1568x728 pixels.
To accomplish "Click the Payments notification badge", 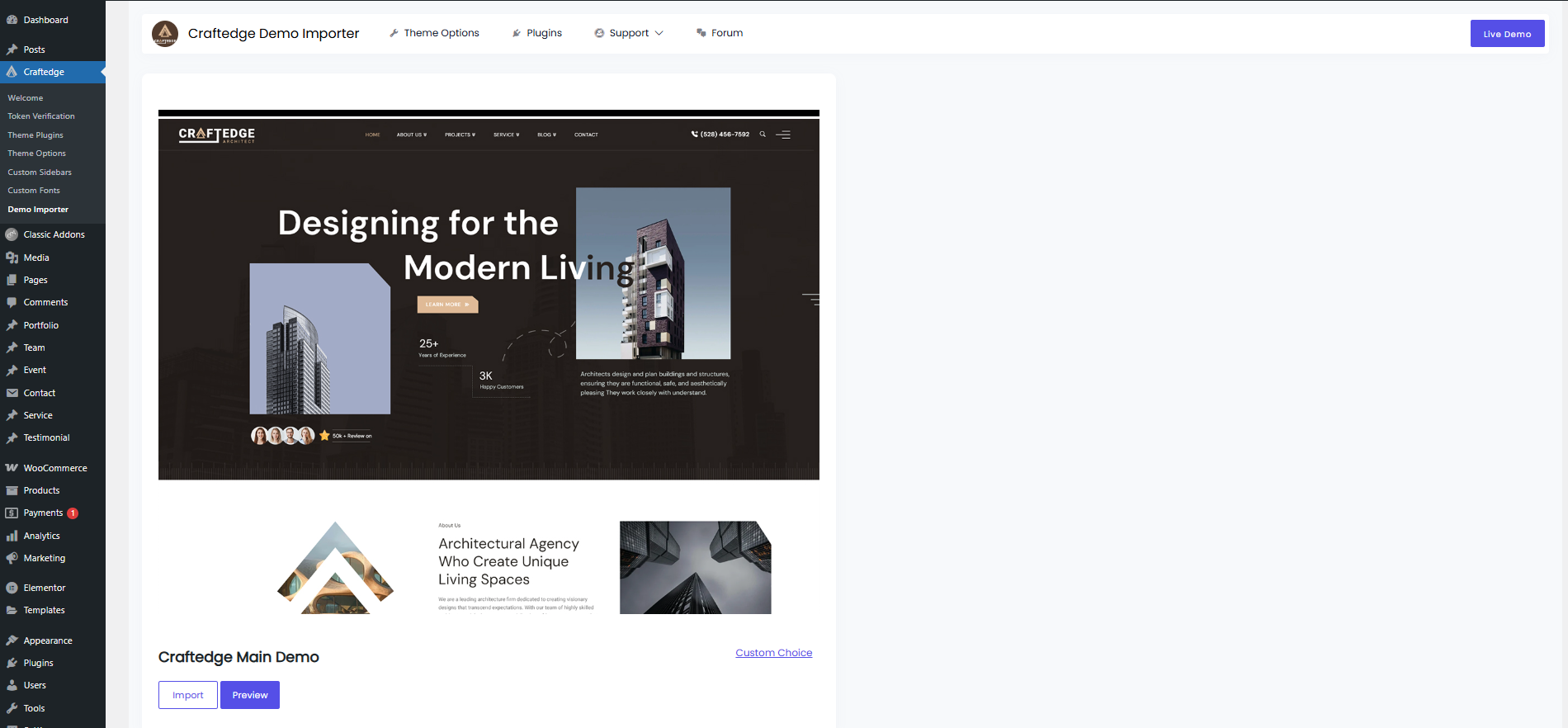I will (x=73, y=513).
